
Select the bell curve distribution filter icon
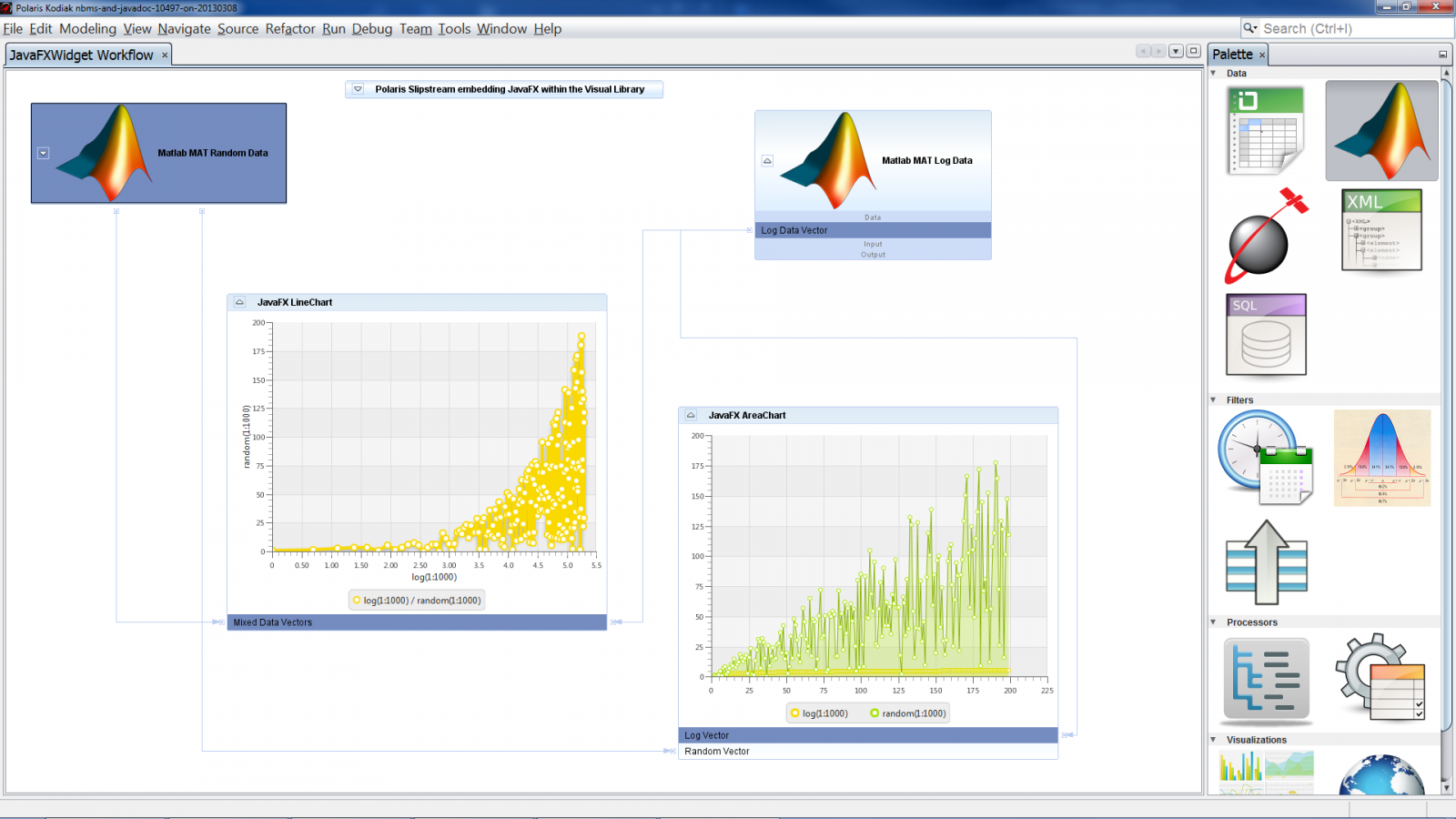click(x=1381, y=458)
